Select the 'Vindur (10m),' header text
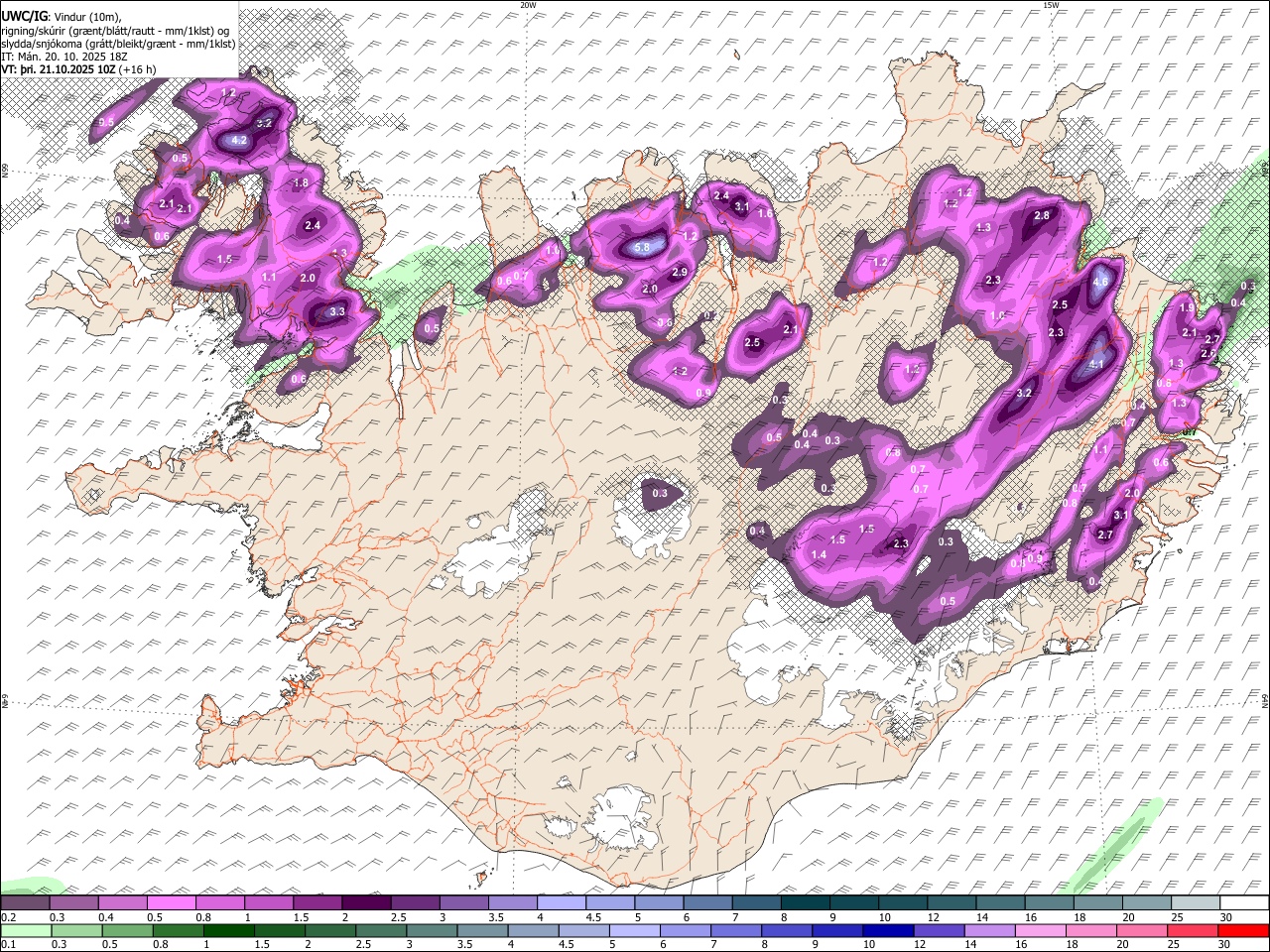 pyautogui.click(x=87, y=17)
